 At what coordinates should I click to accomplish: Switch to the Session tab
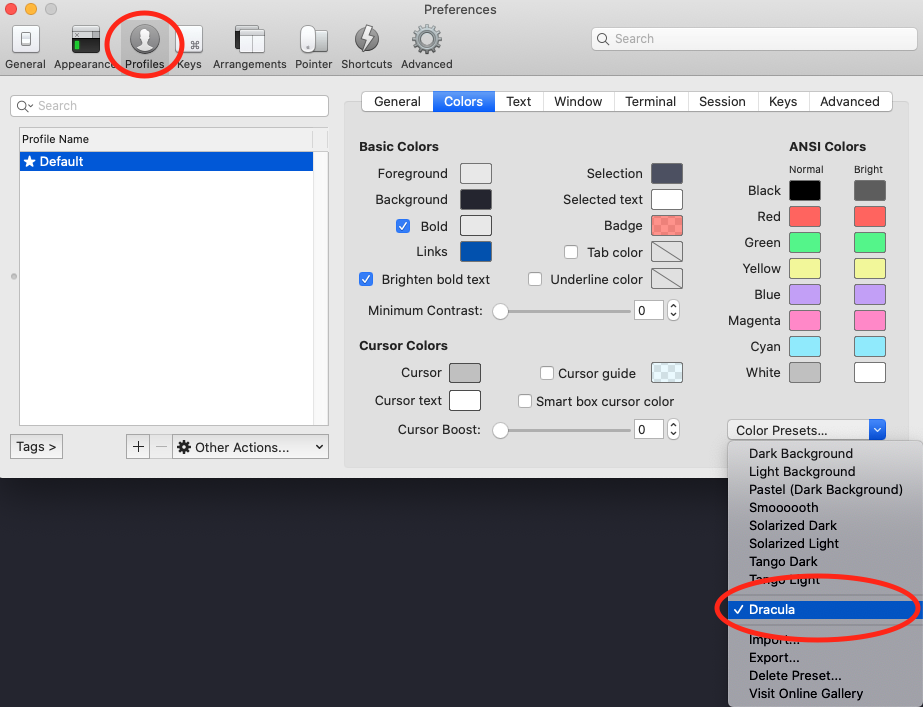pyautogui.click(x=722, y=101)
